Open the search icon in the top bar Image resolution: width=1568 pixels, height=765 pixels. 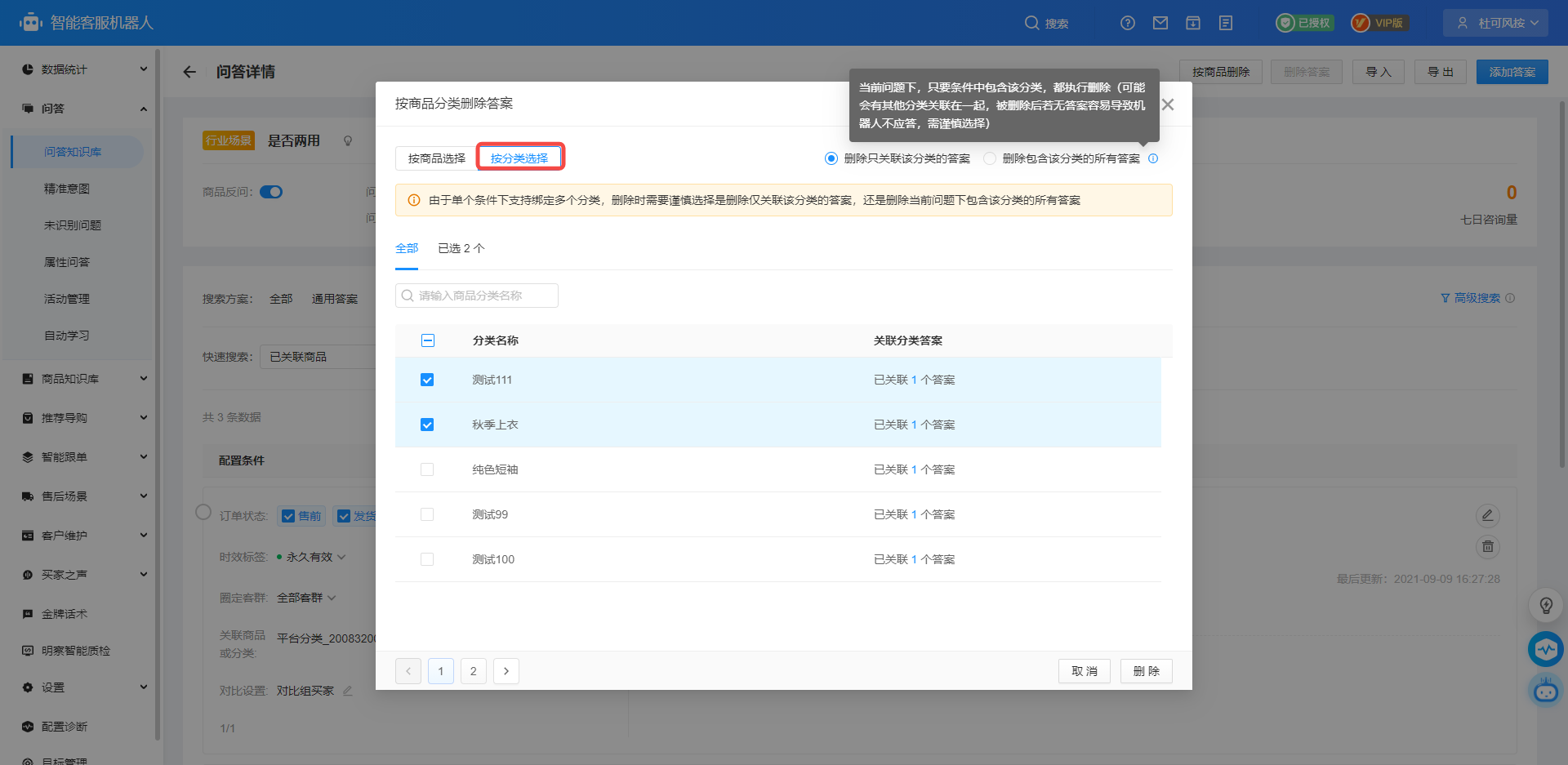(1032, 23)
